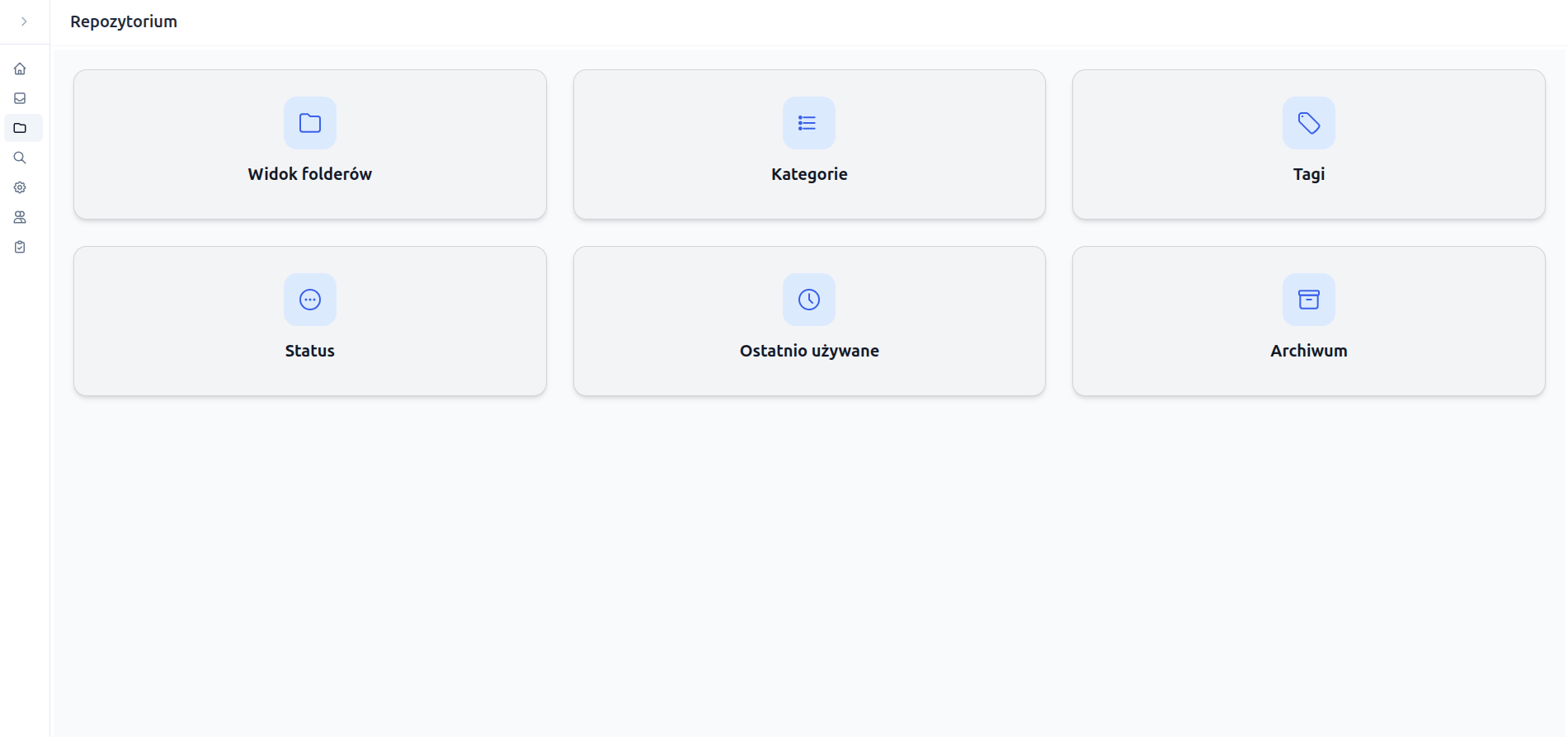Open the Kategorie label
This screenshot has height=737, width=1568.
coord(809,174)
